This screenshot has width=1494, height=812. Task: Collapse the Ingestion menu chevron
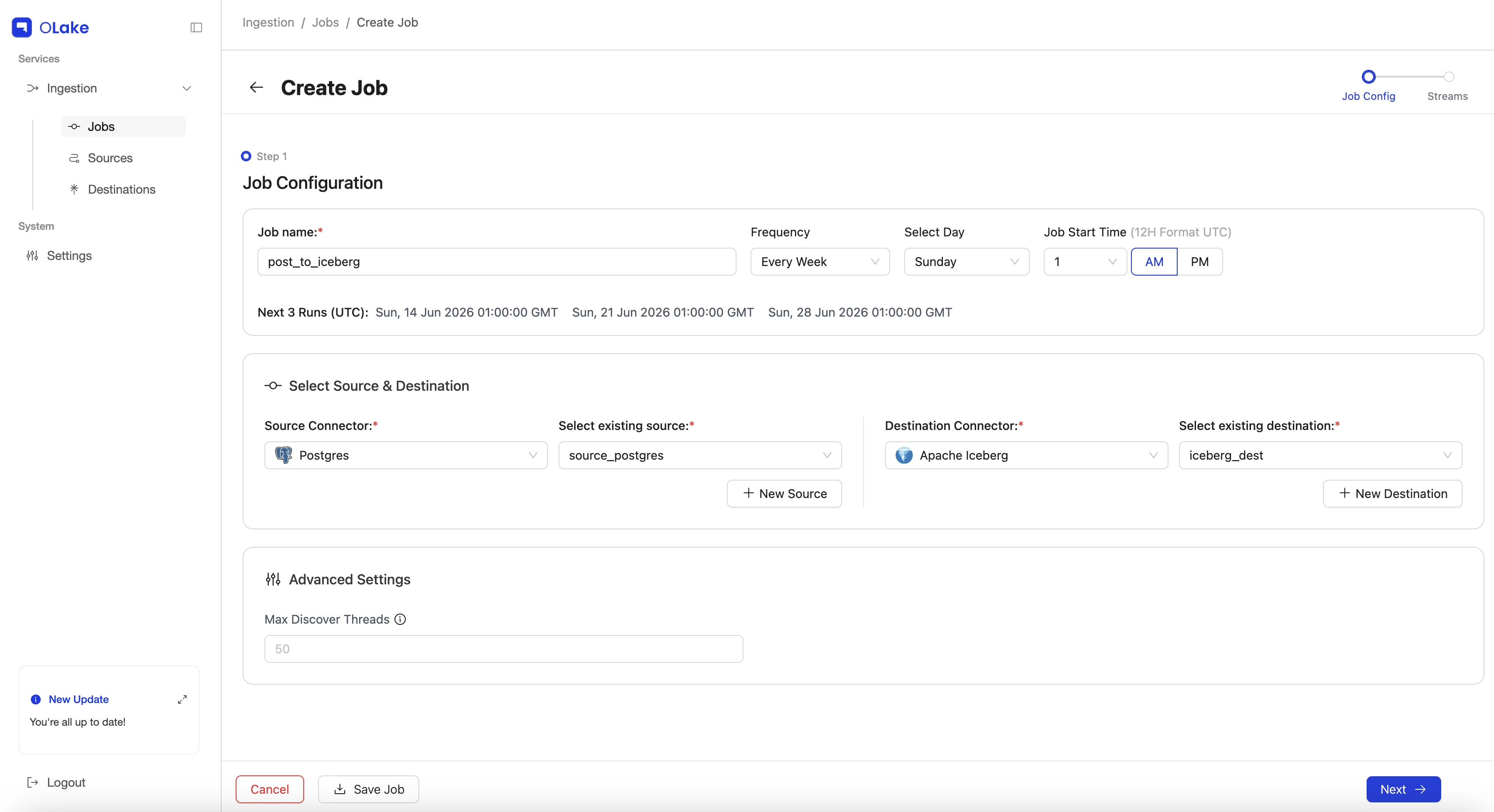point(187,88)
